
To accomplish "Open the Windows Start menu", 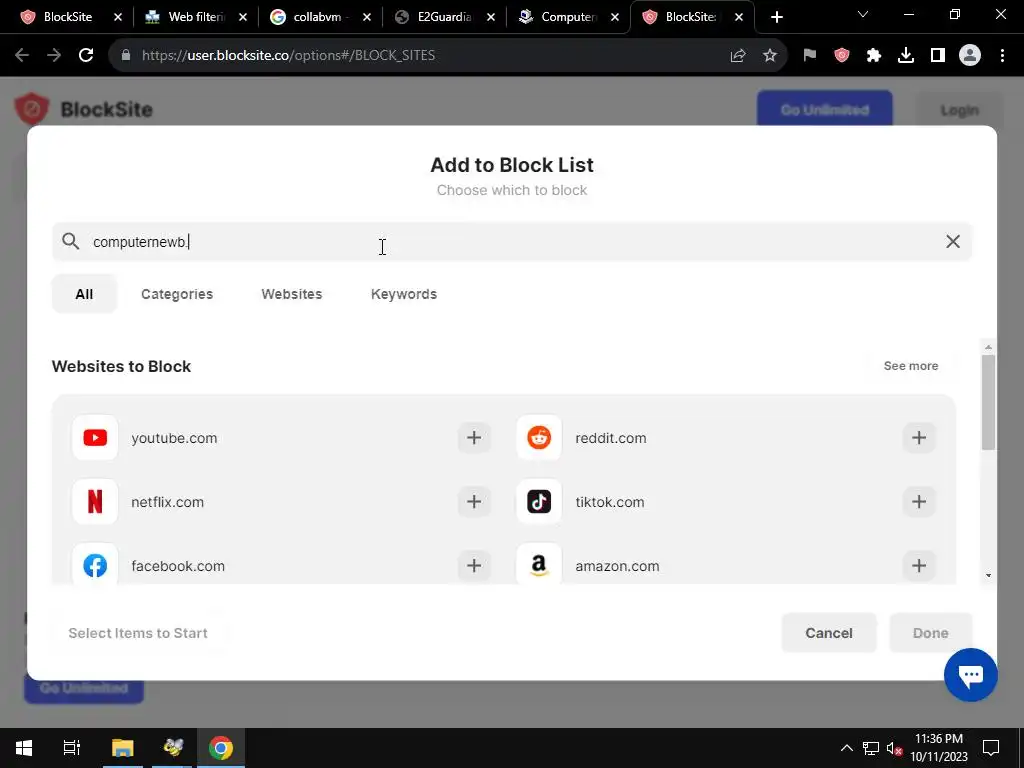I will [24, 748].
